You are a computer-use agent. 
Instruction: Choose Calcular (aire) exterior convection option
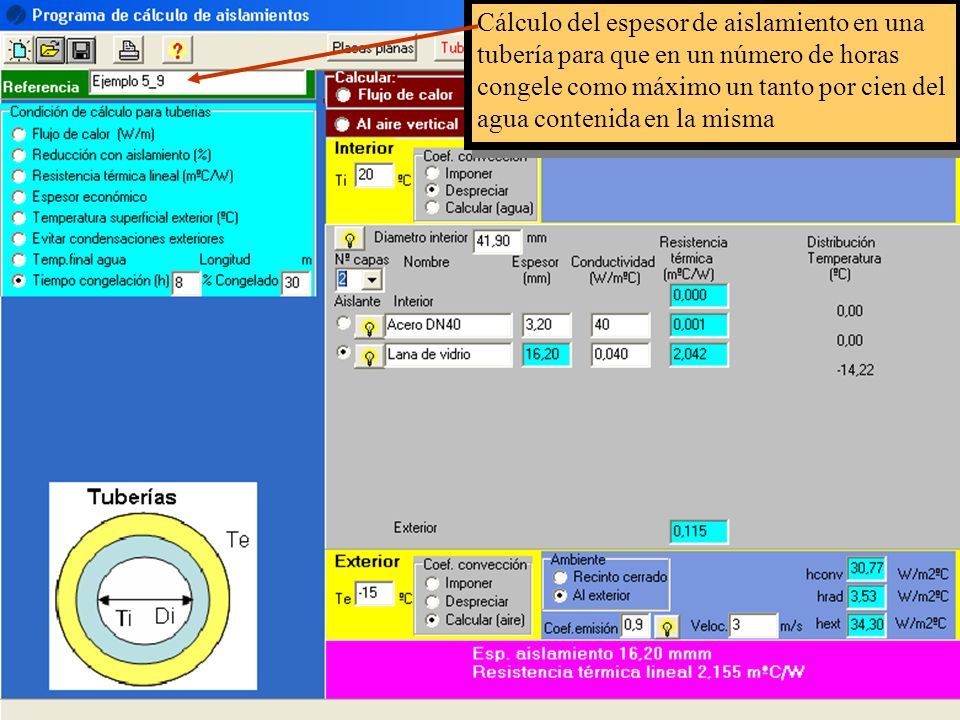click(432, 620)
